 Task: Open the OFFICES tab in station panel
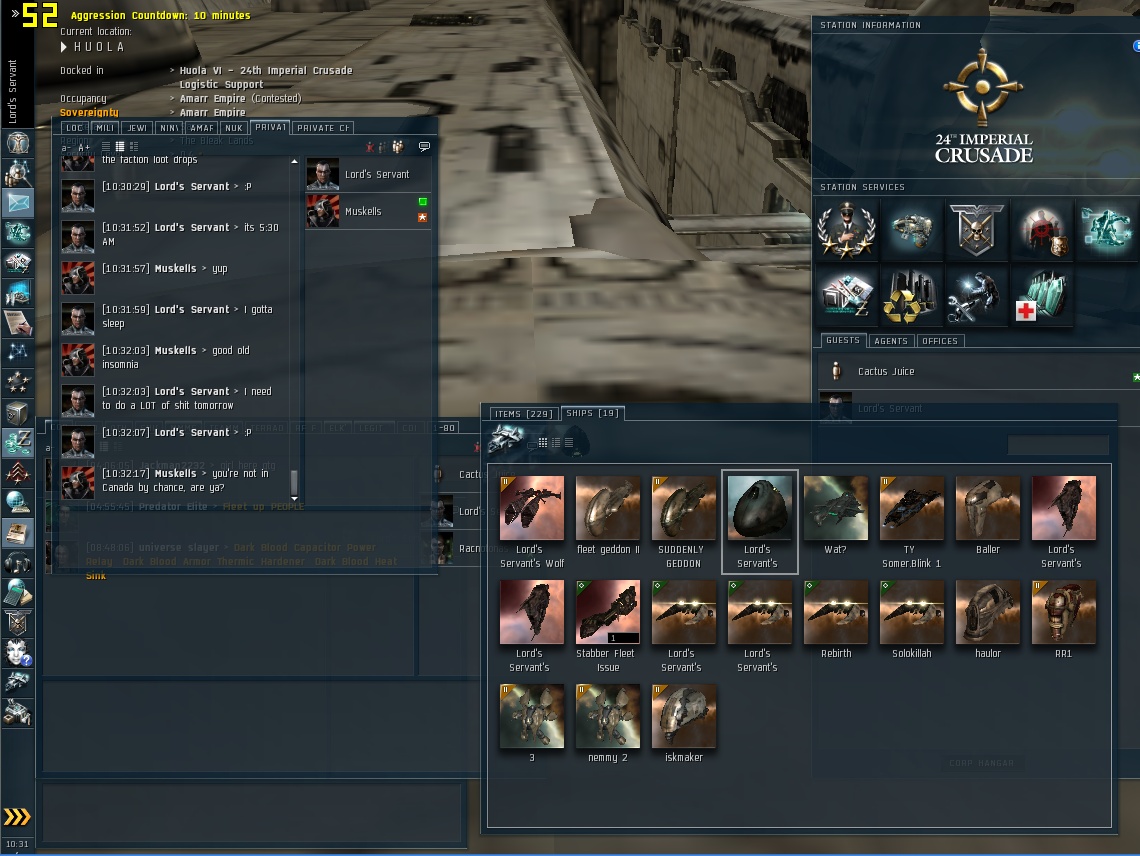(x=940, y=340)
